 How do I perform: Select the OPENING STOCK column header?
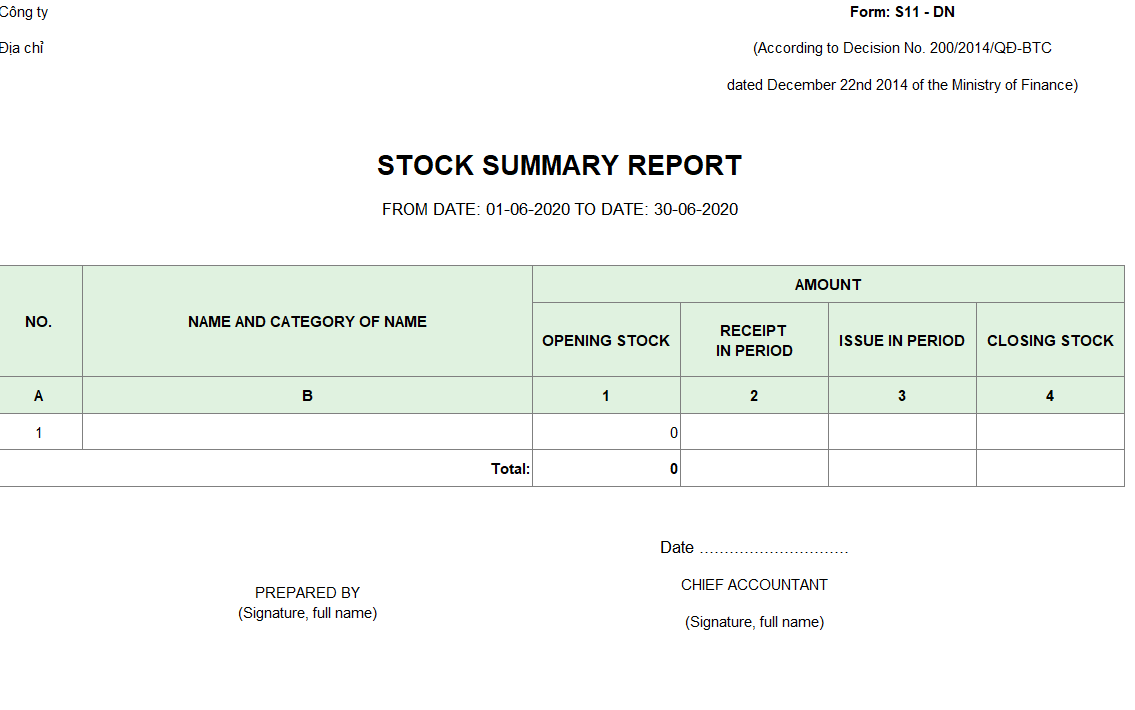[x=607, y=340]
